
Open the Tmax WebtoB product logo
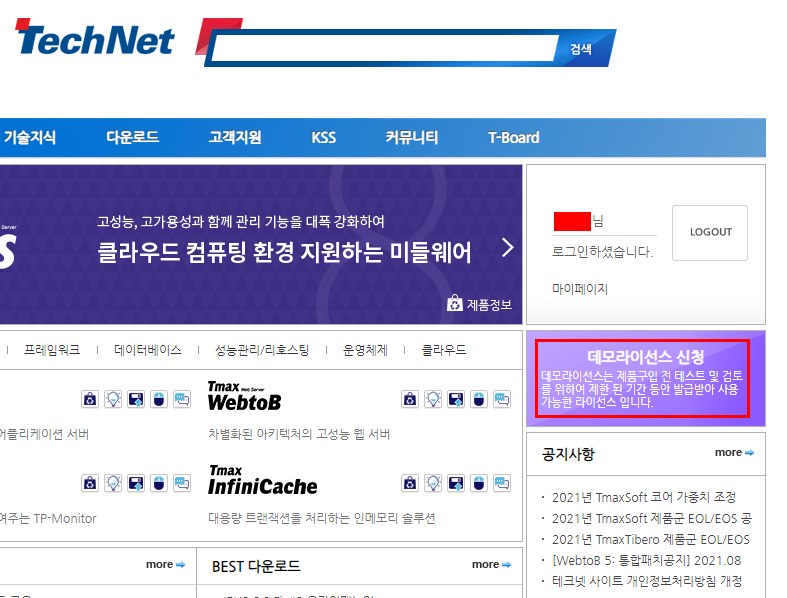coord(244,396)
